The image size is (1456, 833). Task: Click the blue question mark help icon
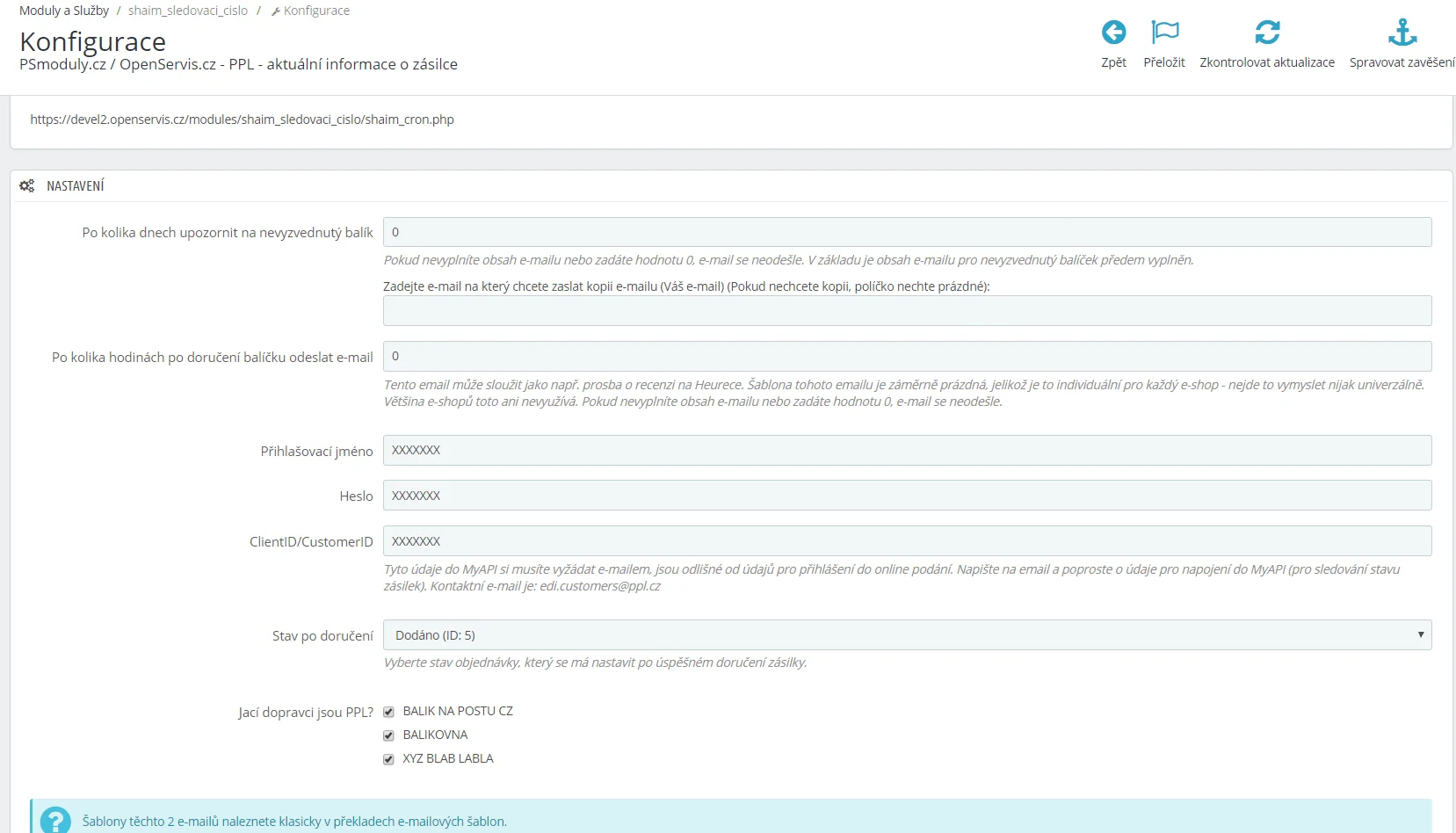pyautogui.click(x=55, y=821)
